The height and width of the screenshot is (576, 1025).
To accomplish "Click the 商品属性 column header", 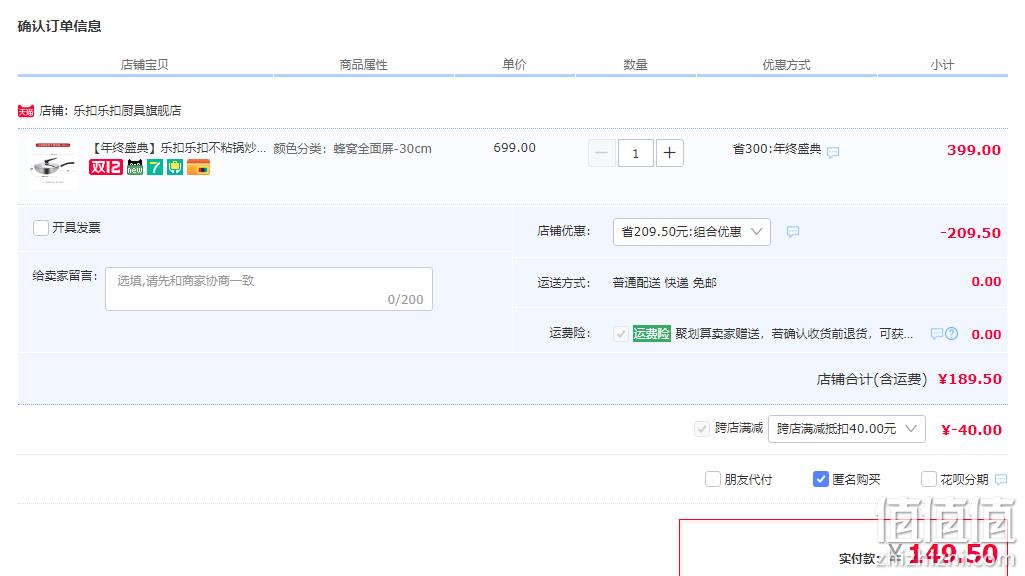I will (363, 65).
